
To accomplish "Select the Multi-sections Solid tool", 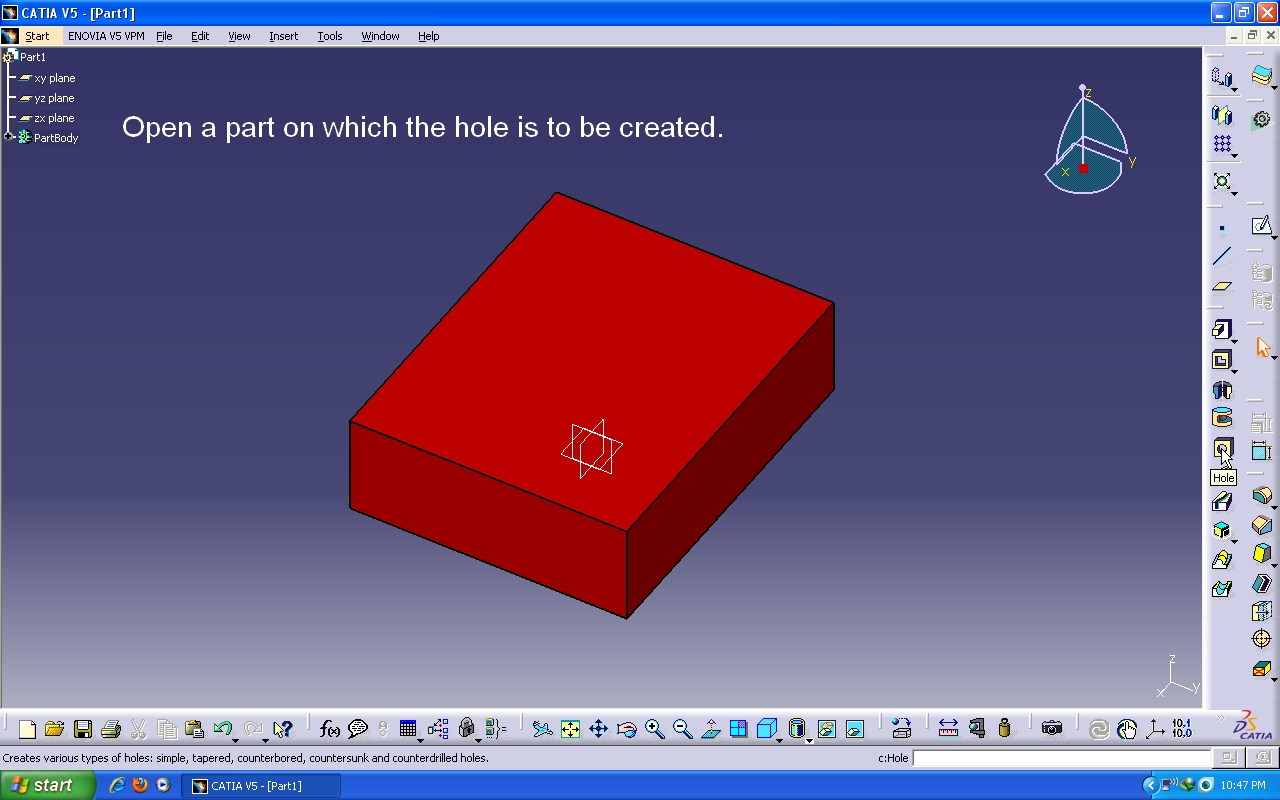I will point(1222,560).
